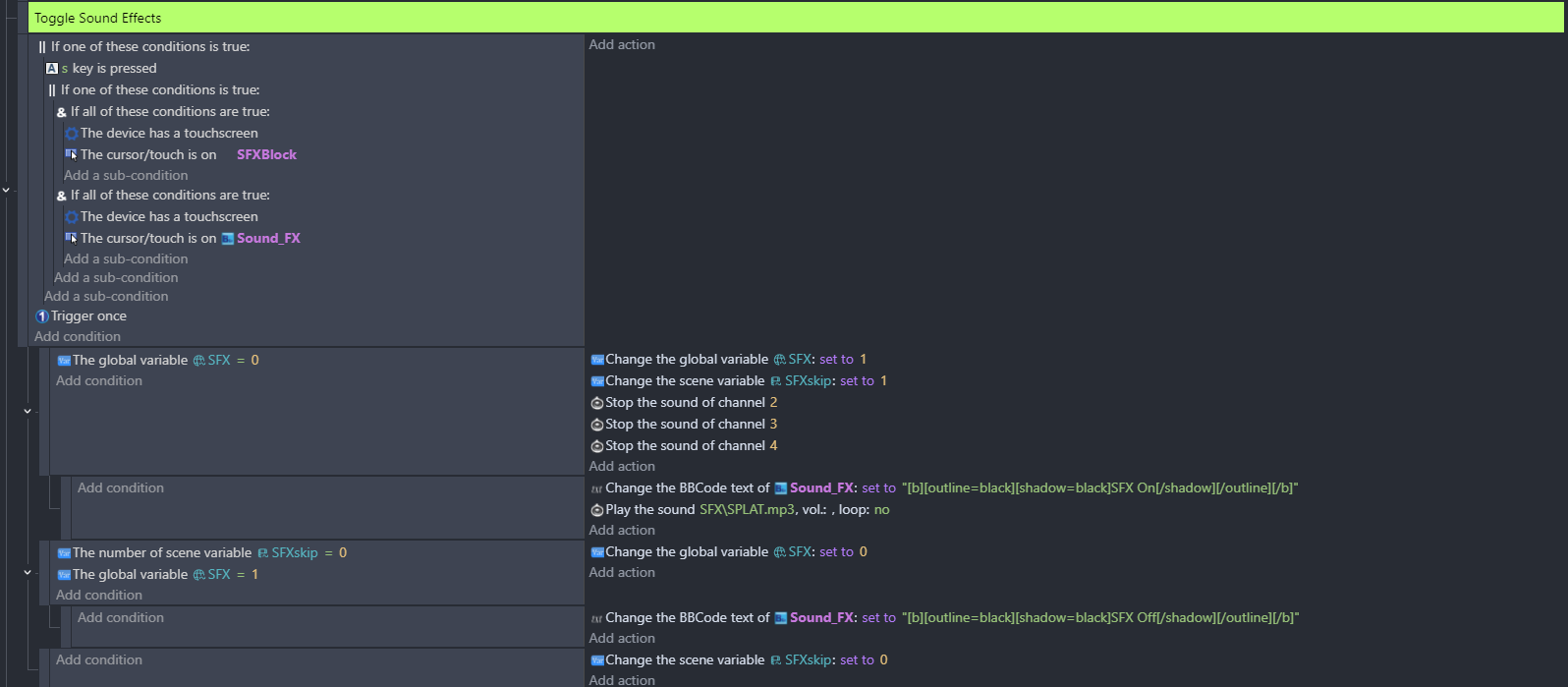Viewport: 1568px width, 687px height.
Task: Click the touchscreen icon above the SFXBlock condition
Action: (x=72, y=134)
